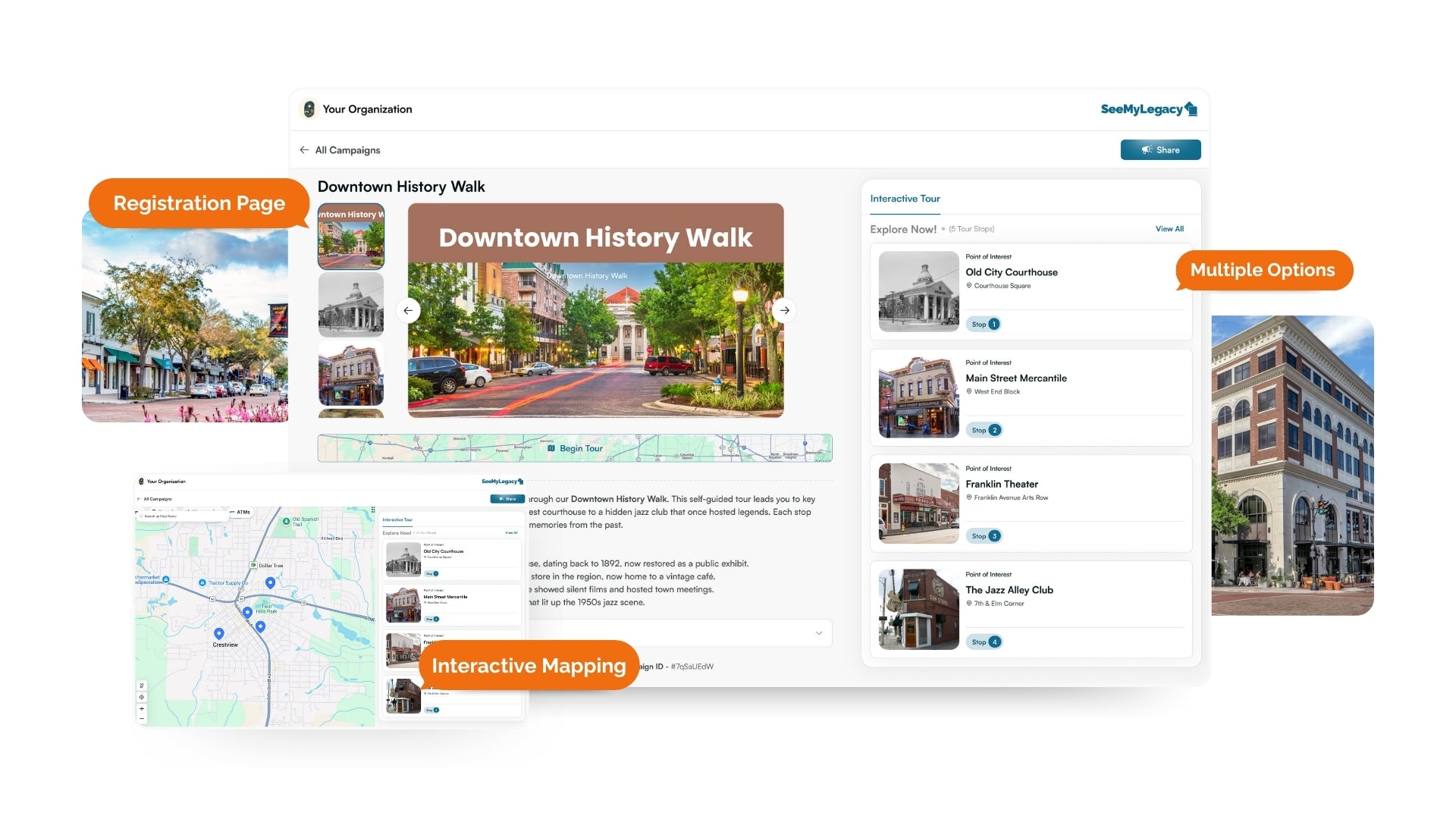This screenshot has width=1456, height=819.
Task: Click the back arrow beside All Campaigns
Action: point(304,150)
